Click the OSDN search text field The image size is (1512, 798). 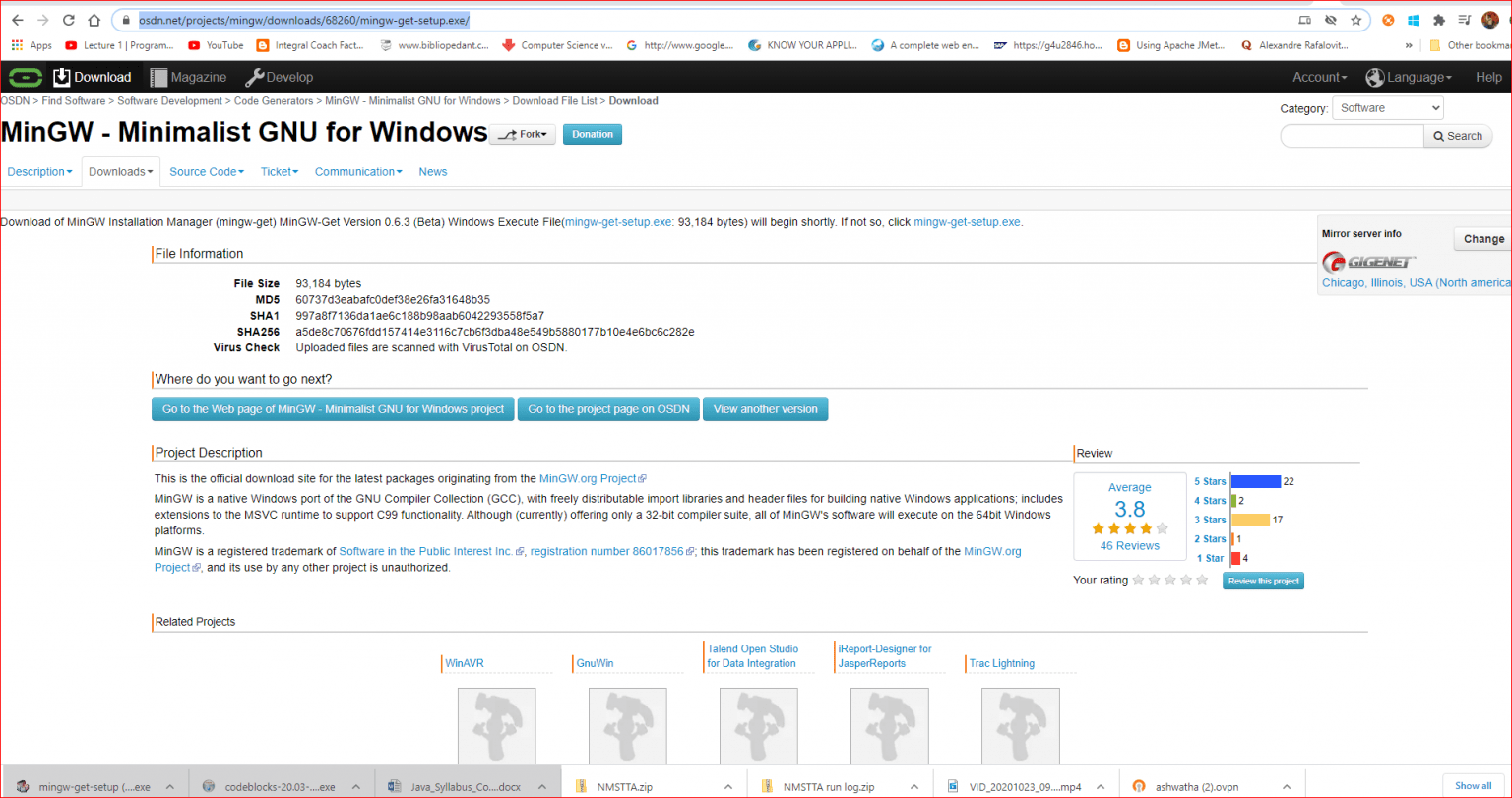[1351, 136]
